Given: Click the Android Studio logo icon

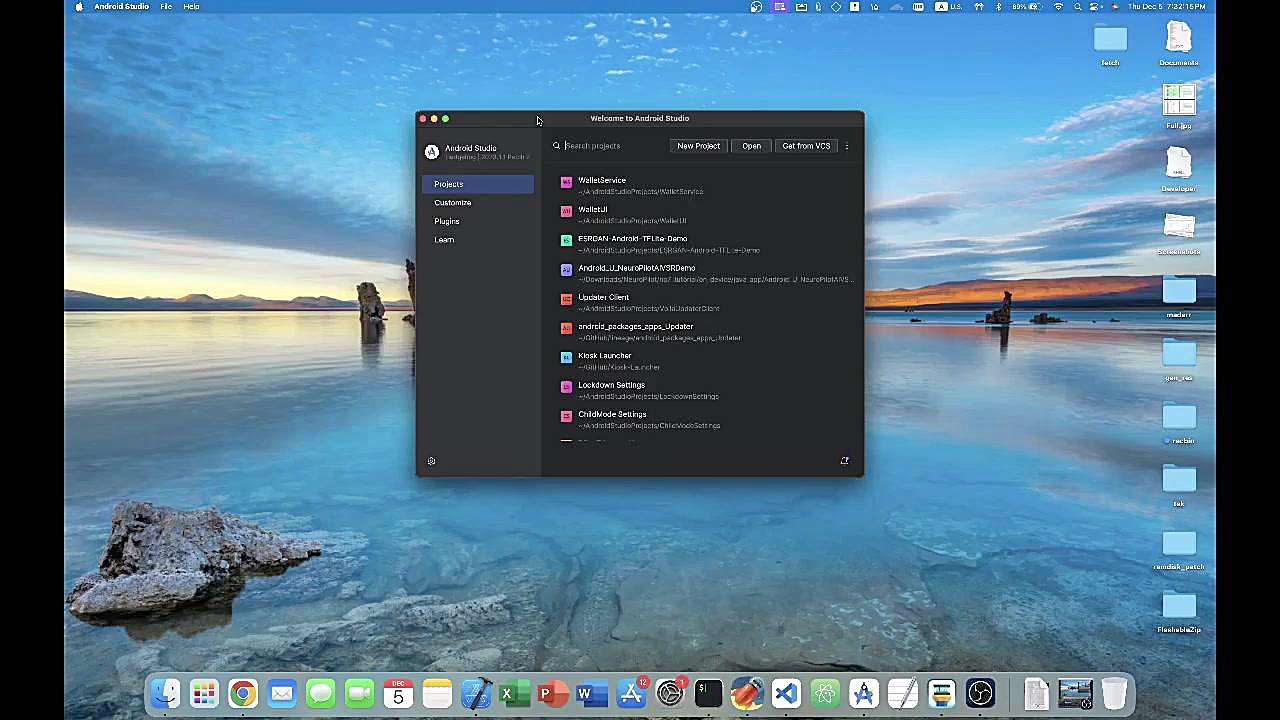Looking at the screenshot, I should coord(431,152).
